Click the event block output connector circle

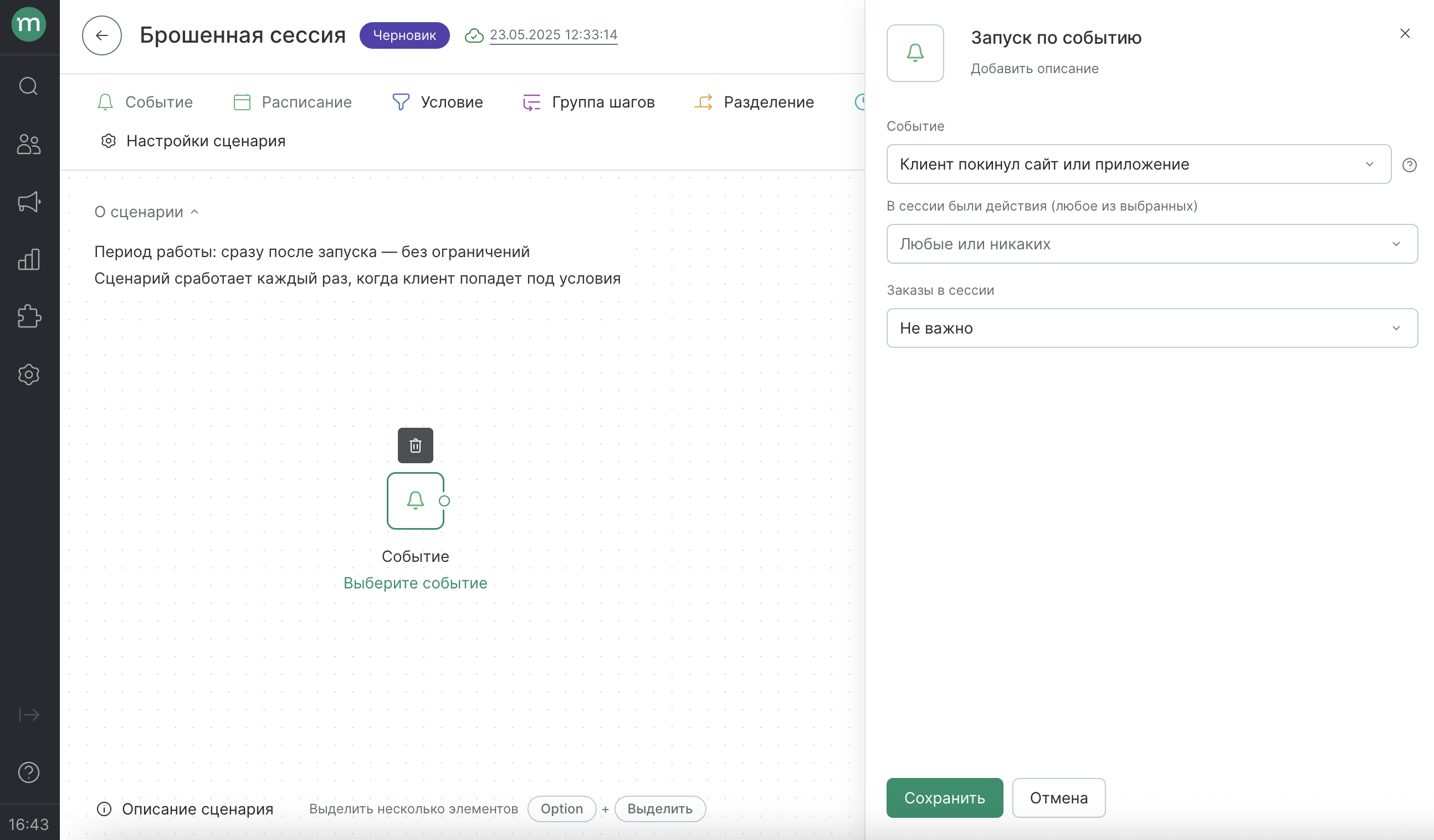(444, 501)
